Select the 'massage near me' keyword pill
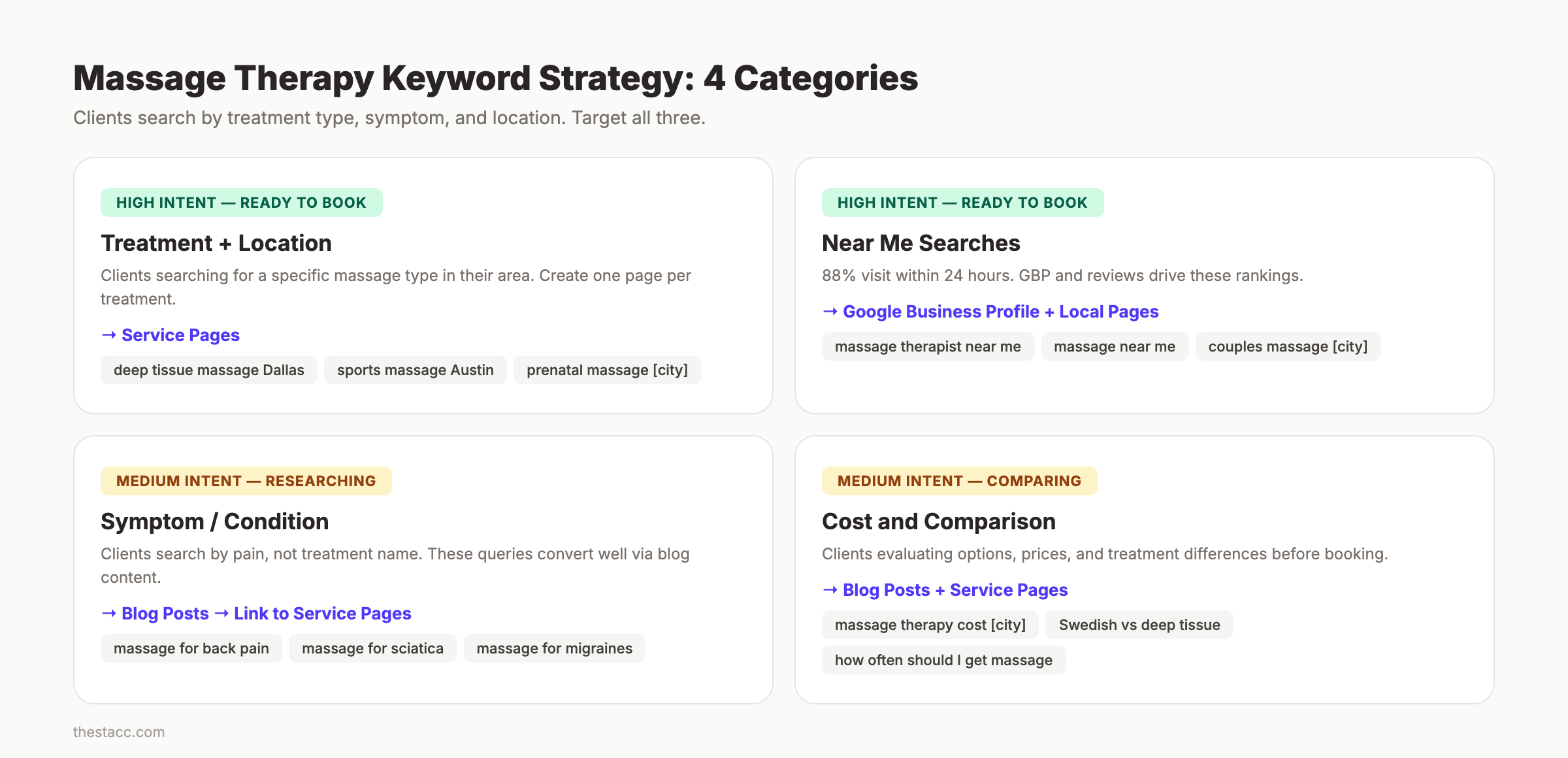 [x=1115, y=346]
